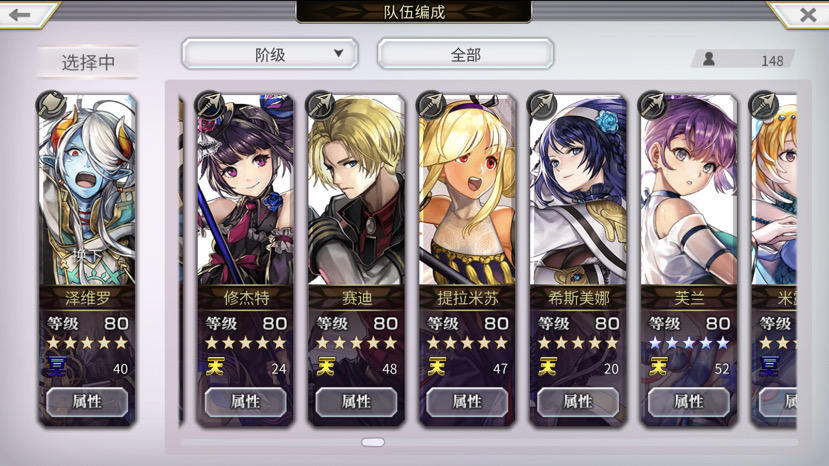
Task: Click the weapon icon on 希斯美娜 card
Action: pyautogui.click(x=542, y=104)
